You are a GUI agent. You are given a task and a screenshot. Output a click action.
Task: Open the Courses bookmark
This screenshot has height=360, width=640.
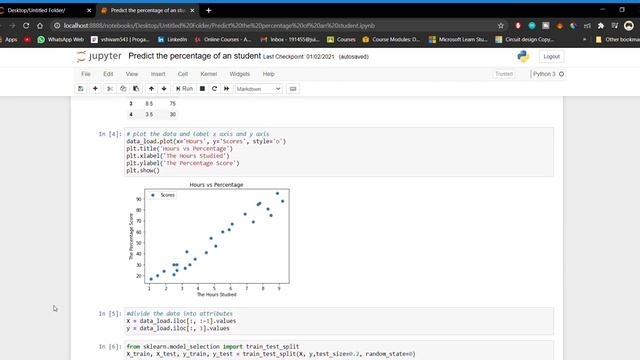[x=341, y=40]
